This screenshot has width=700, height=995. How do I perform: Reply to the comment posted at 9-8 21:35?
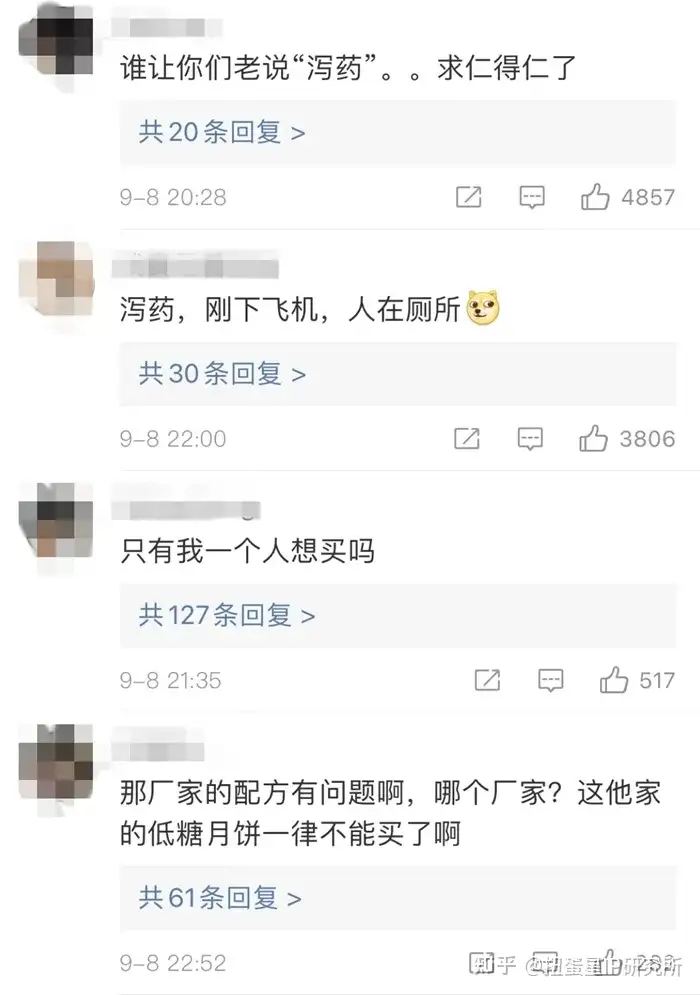tap(550, 680)
